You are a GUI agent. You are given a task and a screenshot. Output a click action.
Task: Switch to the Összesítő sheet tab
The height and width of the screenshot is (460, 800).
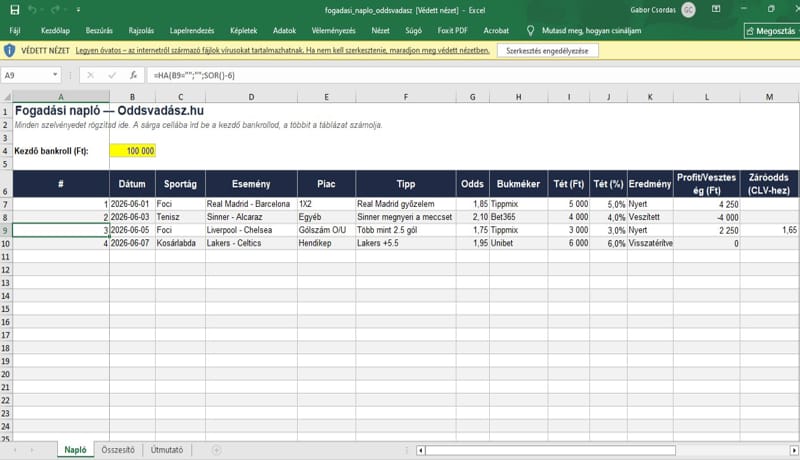pos(118,450)
